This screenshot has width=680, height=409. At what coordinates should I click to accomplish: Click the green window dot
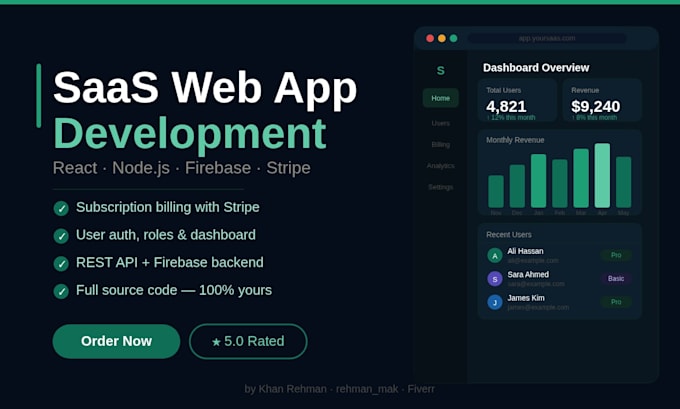(454, 38)
